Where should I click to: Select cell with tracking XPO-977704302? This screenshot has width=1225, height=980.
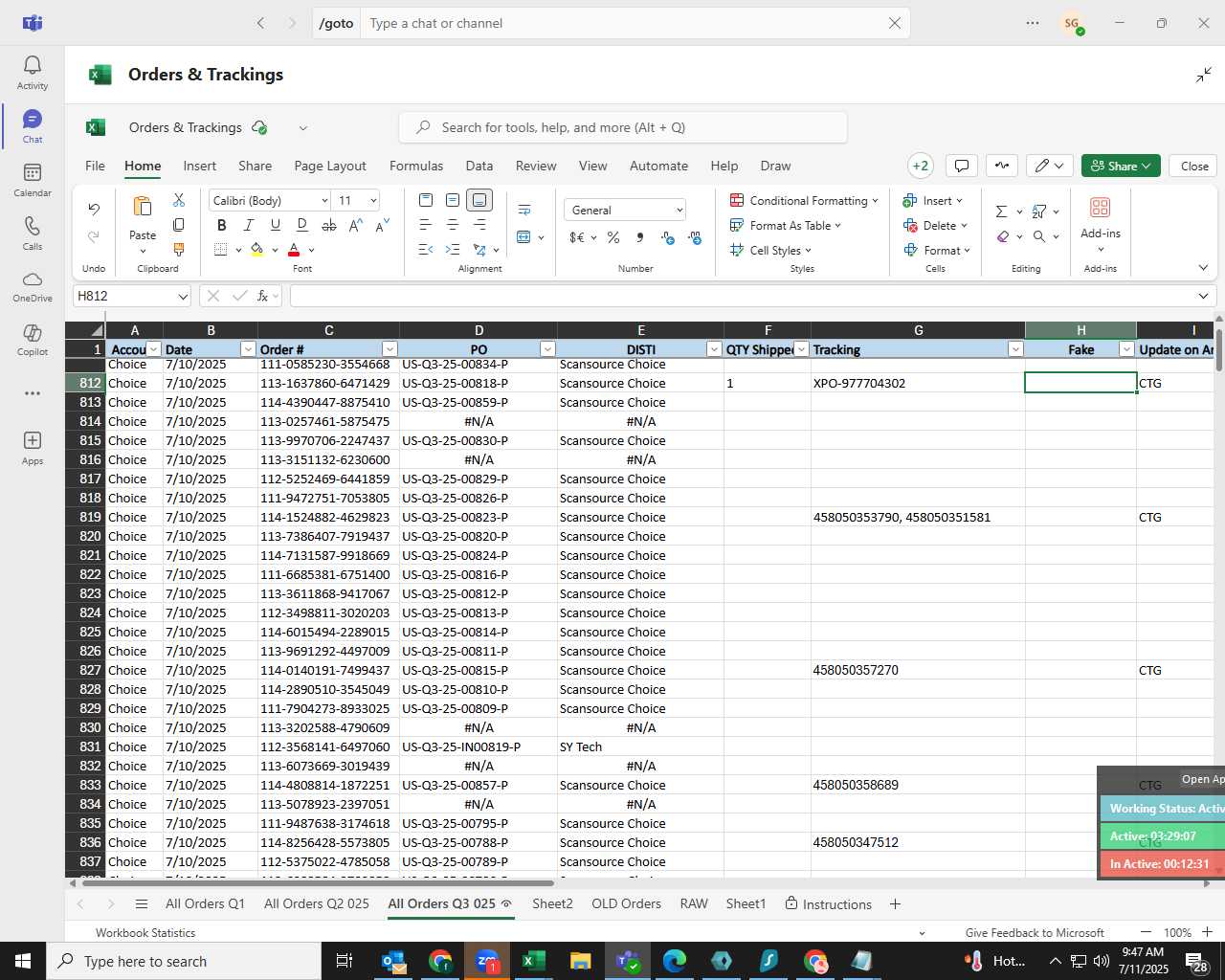[x=917, y=383]
